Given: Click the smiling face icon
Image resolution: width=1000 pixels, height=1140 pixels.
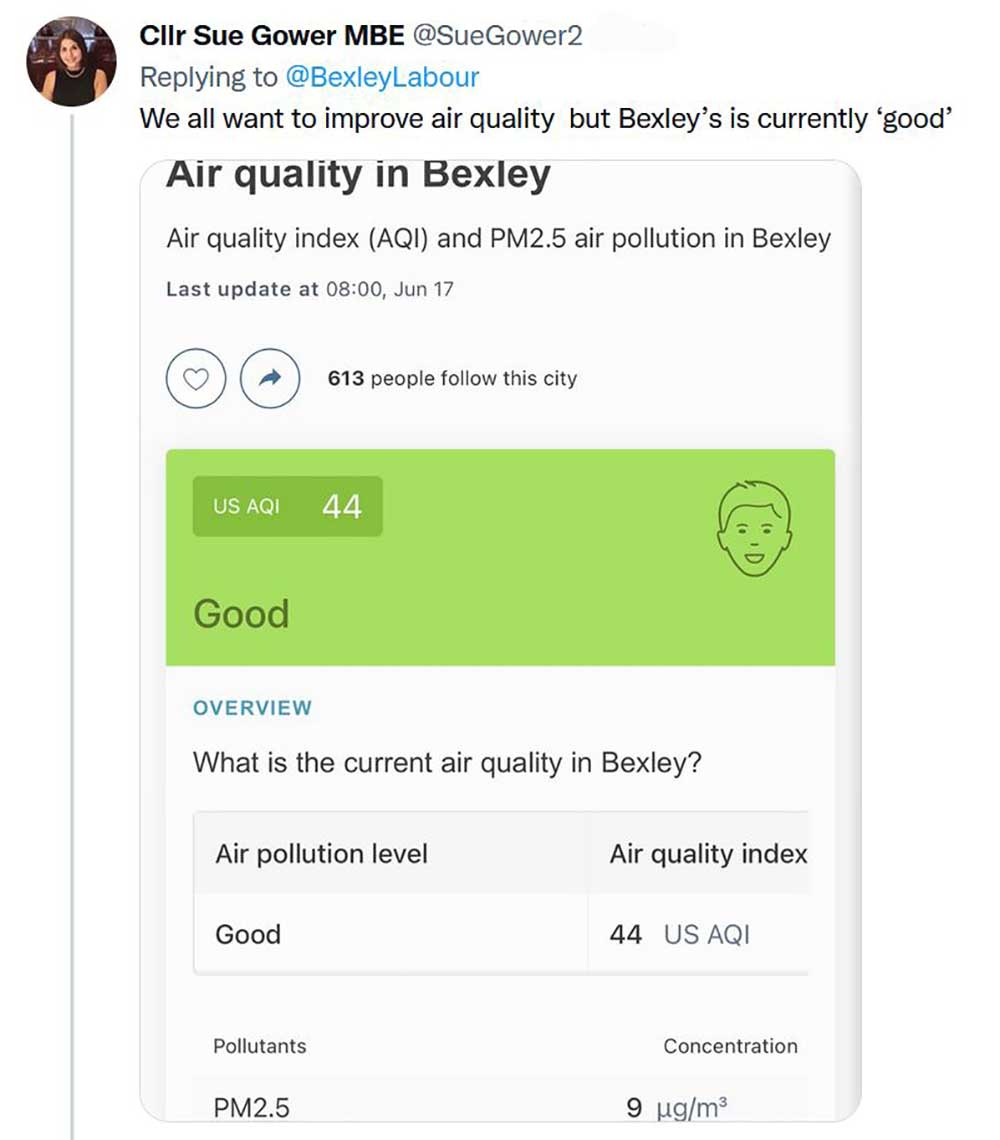Looking at the screenshot, I should click(x=754, y=528).
